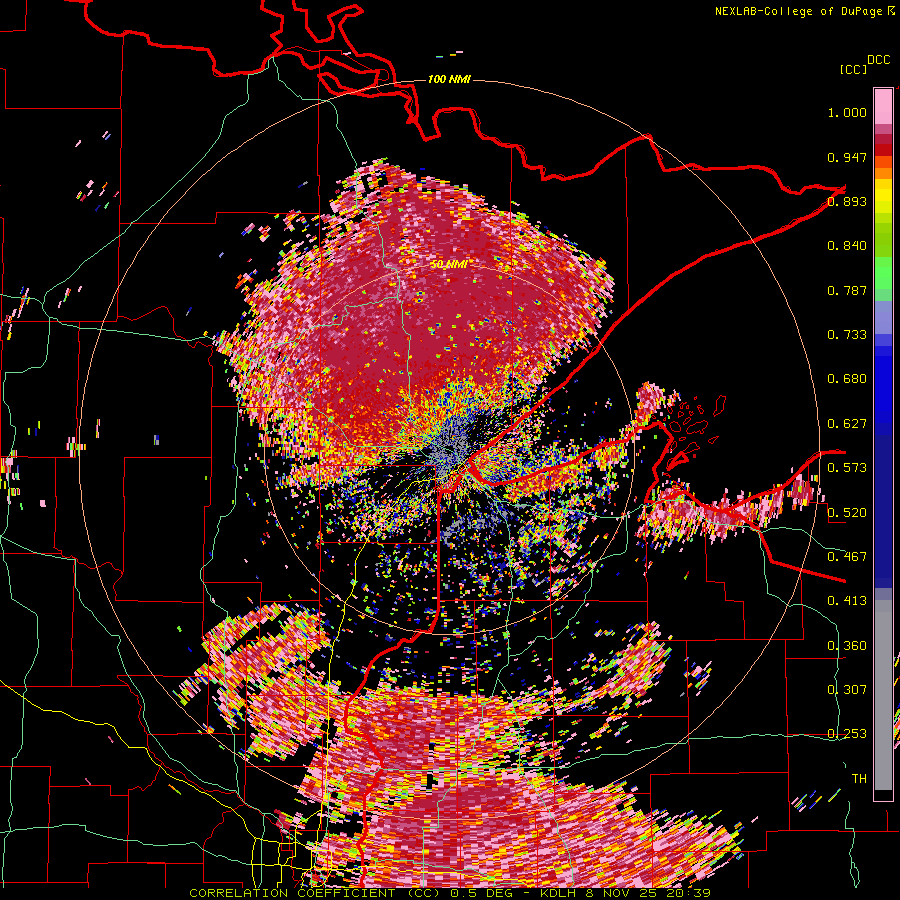Click the 50 NMI range ring label

[x=449, y=264]
